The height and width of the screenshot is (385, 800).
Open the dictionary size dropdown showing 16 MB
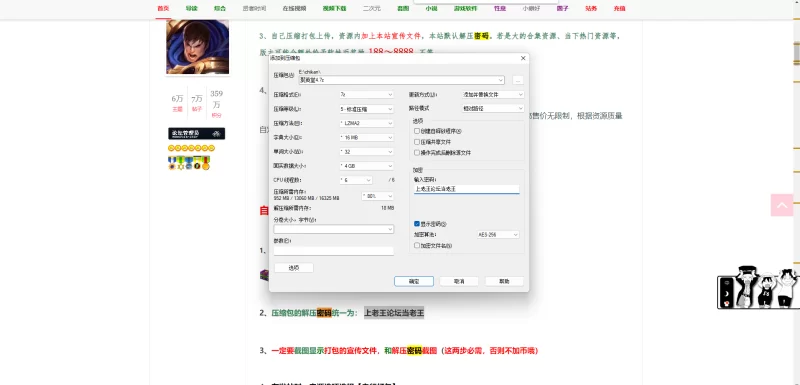point(366,137)
